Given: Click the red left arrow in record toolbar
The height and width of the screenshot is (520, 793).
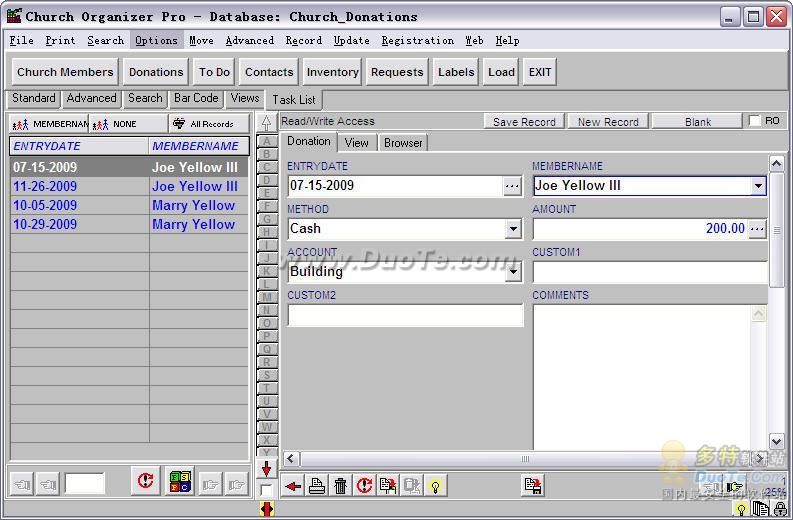Looking at the screenshot, I should coord(293,486).
